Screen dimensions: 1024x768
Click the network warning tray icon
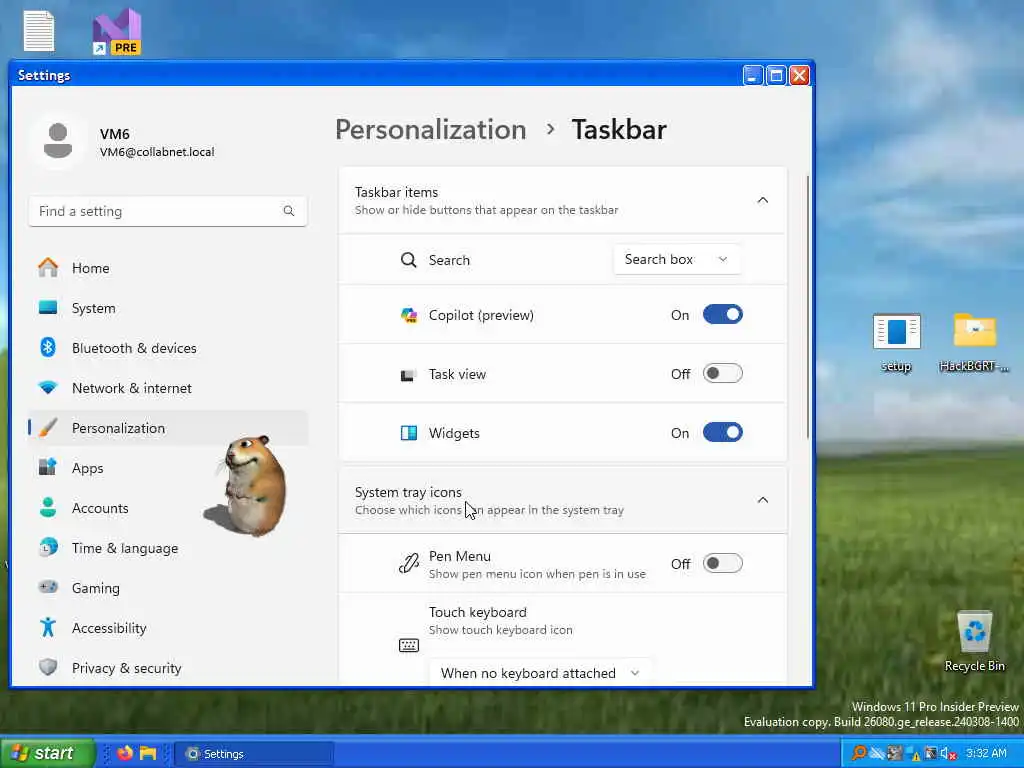pyautogui.click(x=913, y=754)
